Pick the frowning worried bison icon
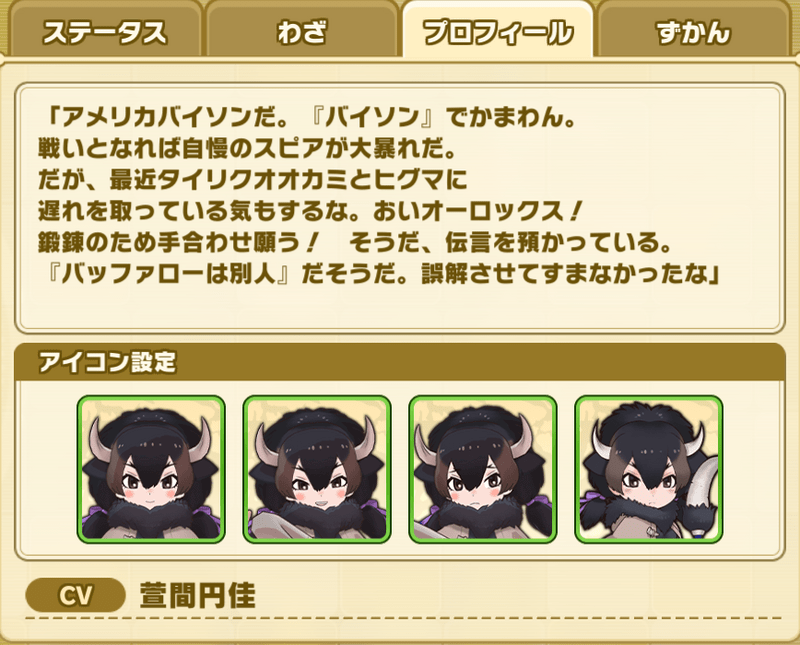 tap(483, 469)
